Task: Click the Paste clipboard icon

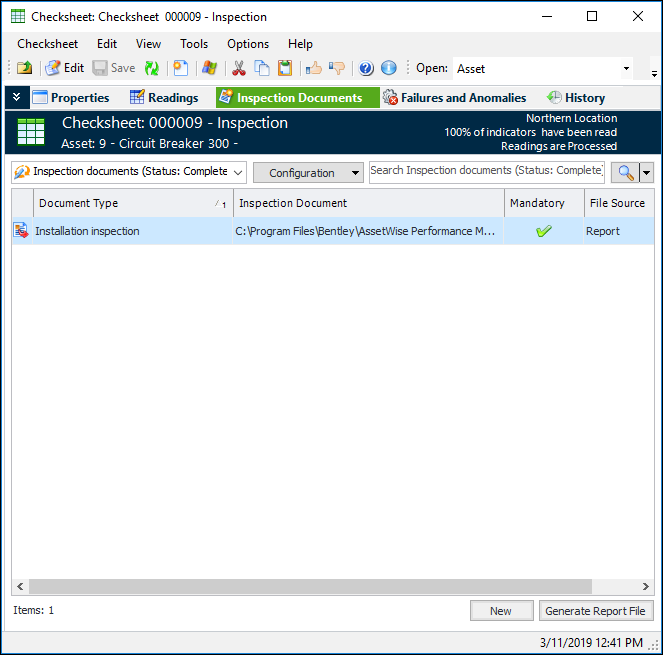Action: coord(285,68)
